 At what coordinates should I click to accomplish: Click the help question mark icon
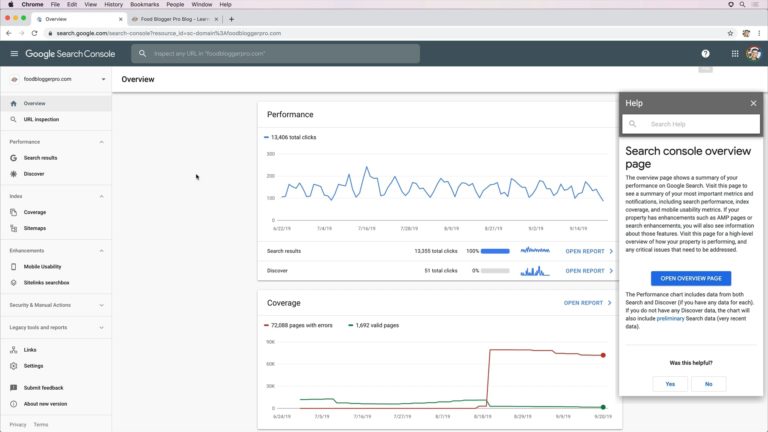point(705,54)
